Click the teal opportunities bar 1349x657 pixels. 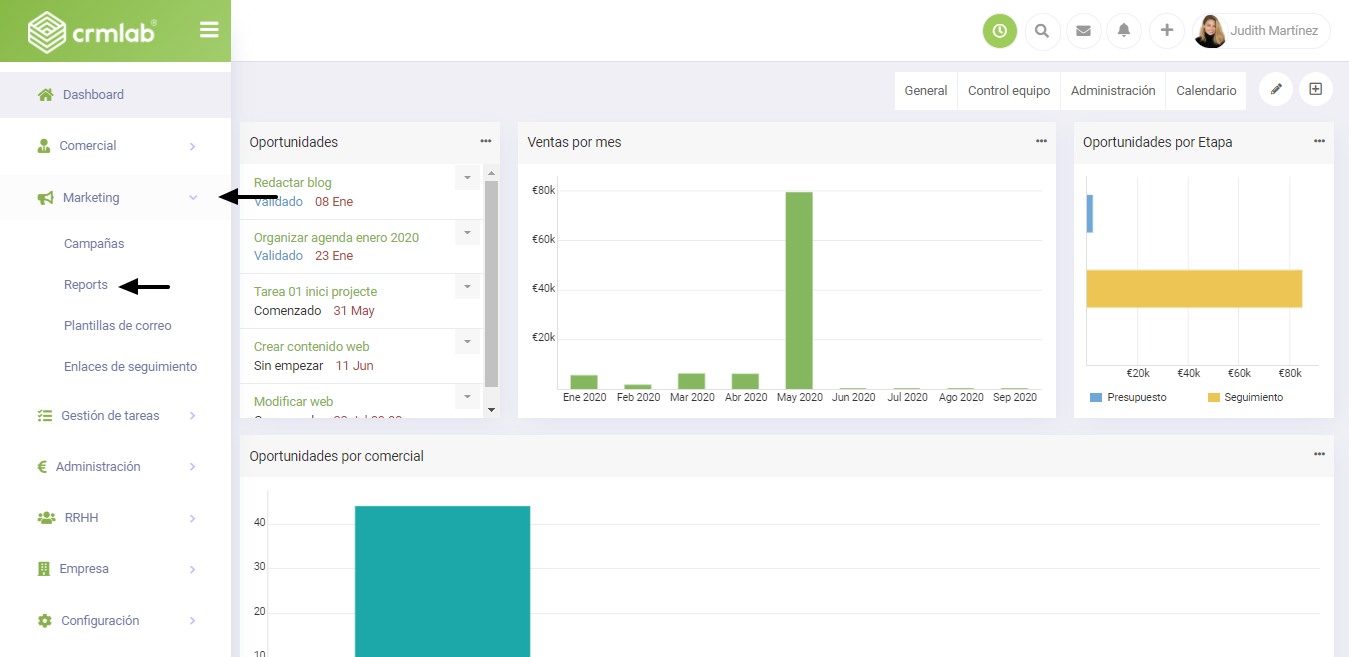(442, 581)
